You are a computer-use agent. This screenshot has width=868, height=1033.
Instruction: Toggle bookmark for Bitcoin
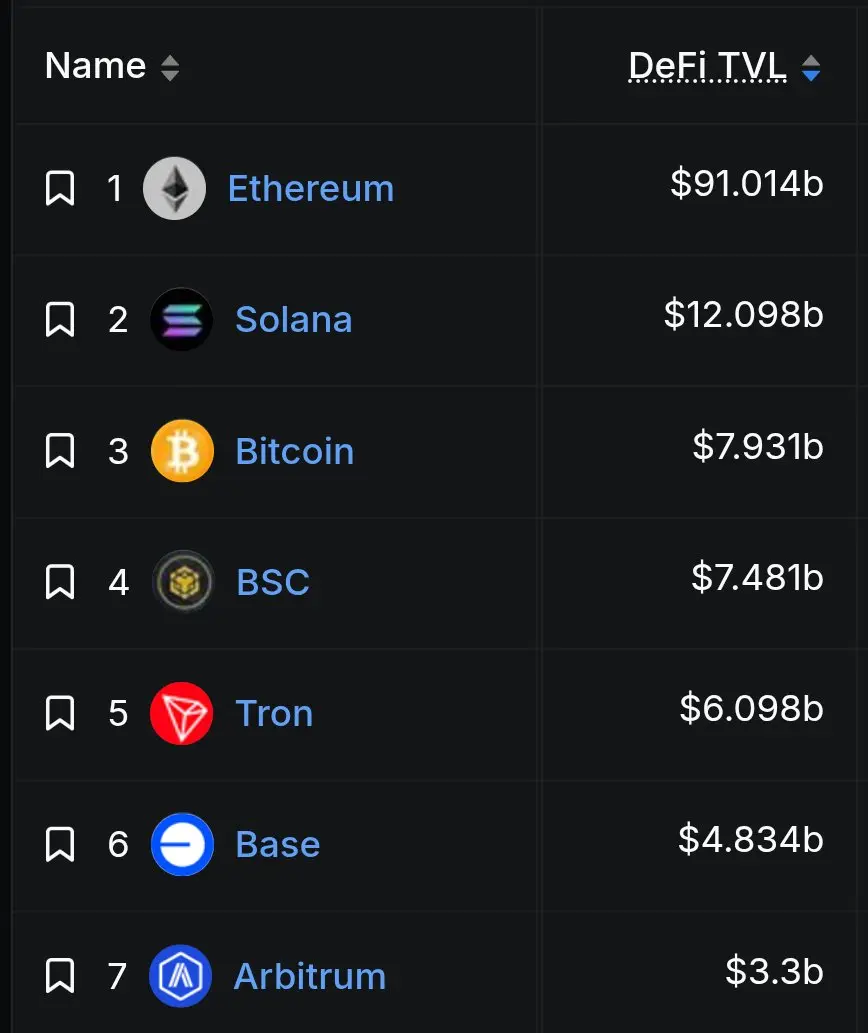click(x=60, y=451)
